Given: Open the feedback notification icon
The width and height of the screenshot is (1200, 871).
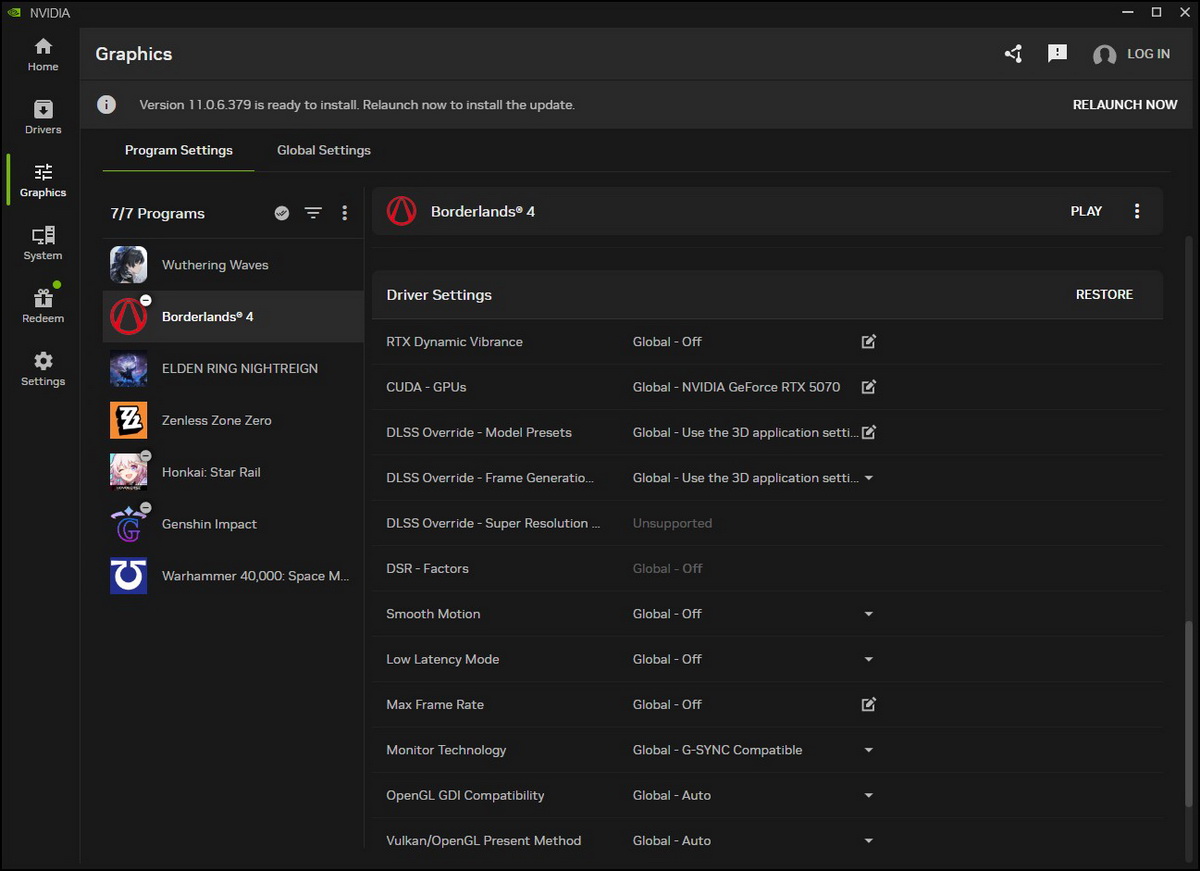Looking at the screenshot, I should coord(1057,54).
